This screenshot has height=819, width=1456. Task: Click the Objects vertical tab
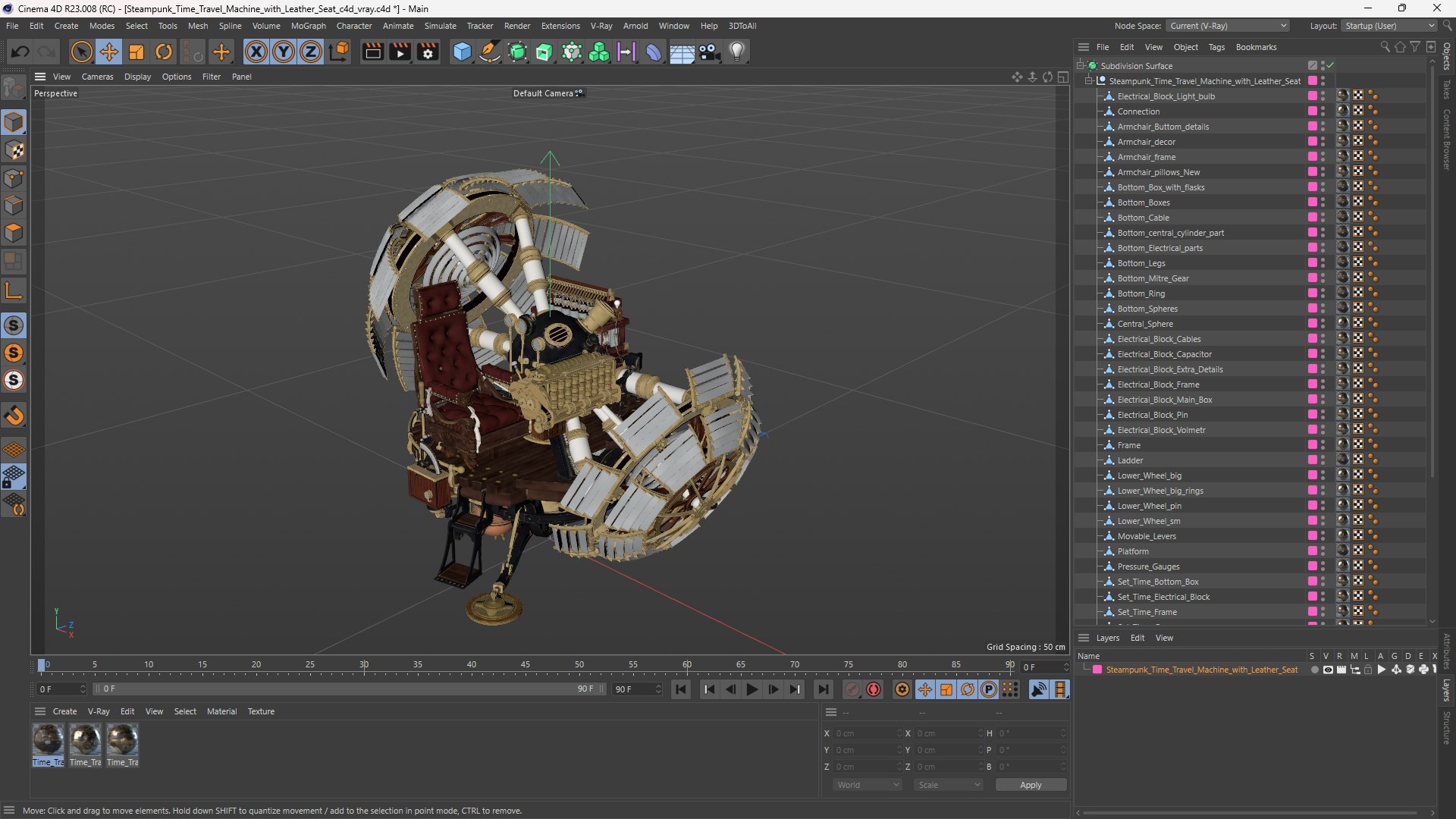pos(1447,56)
